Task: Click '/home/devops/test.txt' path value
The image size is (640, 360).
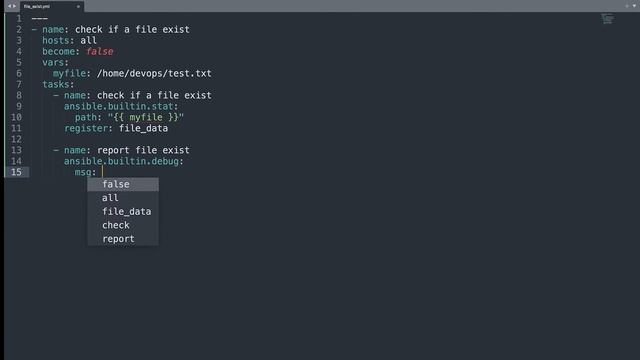Action: coord(154,73)
